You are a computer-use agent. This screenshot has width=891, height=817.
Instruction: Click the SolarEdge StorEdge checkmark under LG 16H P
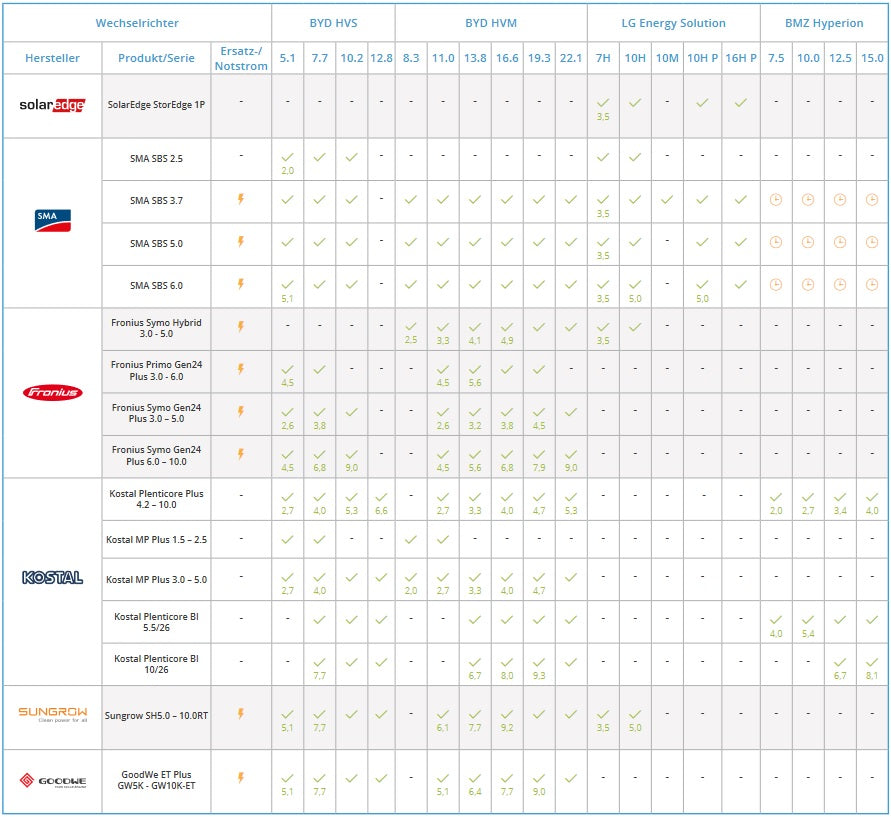740,102
